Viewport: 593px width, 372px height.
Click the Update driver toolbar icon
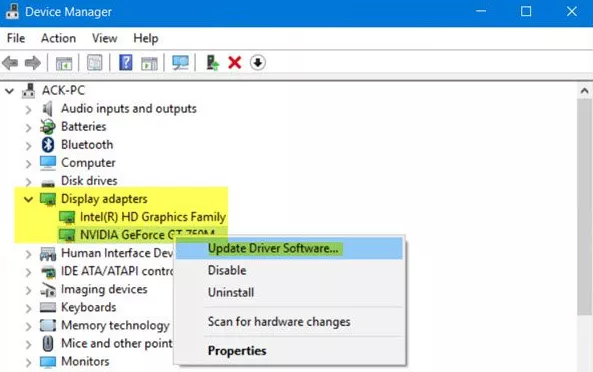point(212,62)
